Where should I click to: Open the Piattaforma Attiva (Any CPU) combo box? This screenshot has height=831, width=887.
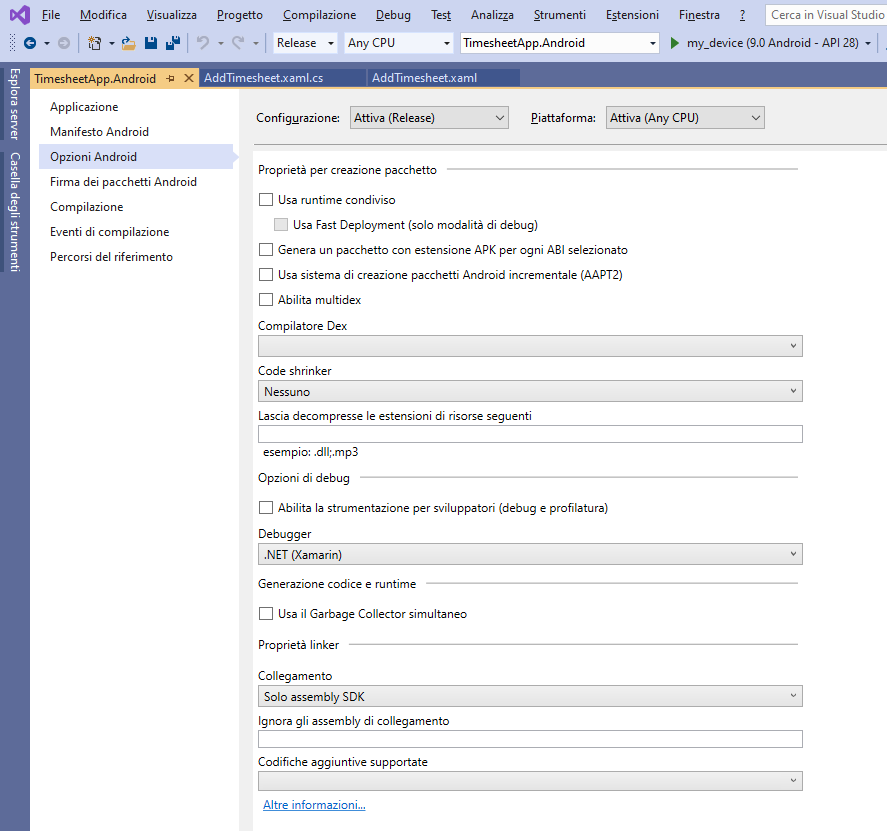click(685, 118)
